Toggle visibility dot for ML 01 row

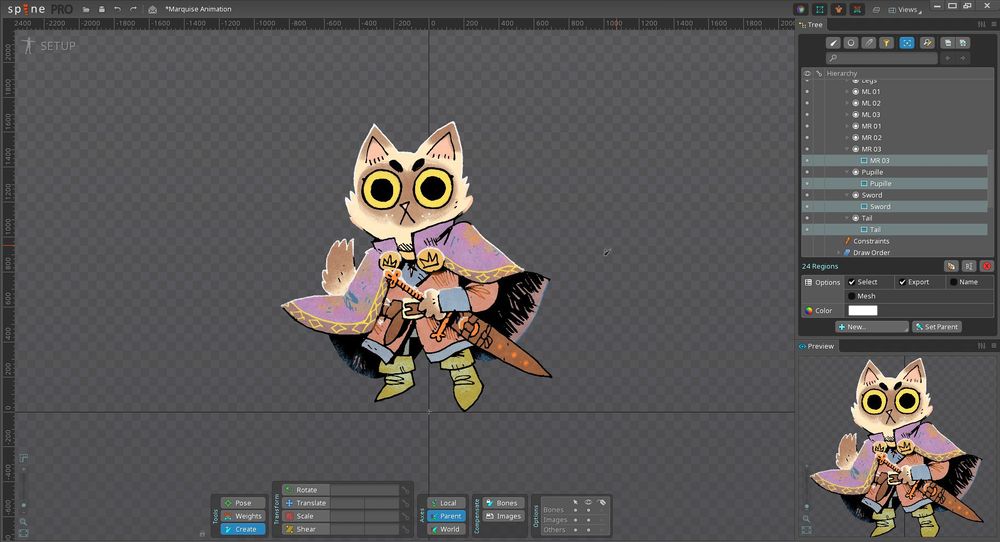tap(807, 92)
